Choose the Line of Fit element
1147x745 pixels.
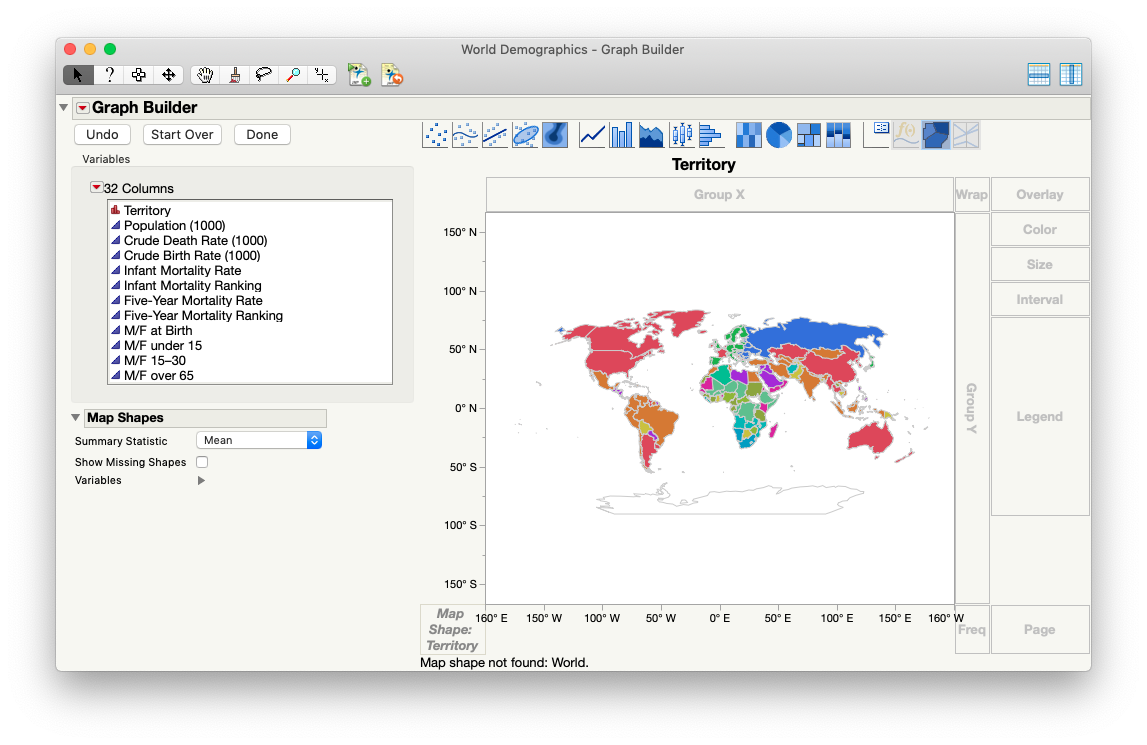point(494,134)
